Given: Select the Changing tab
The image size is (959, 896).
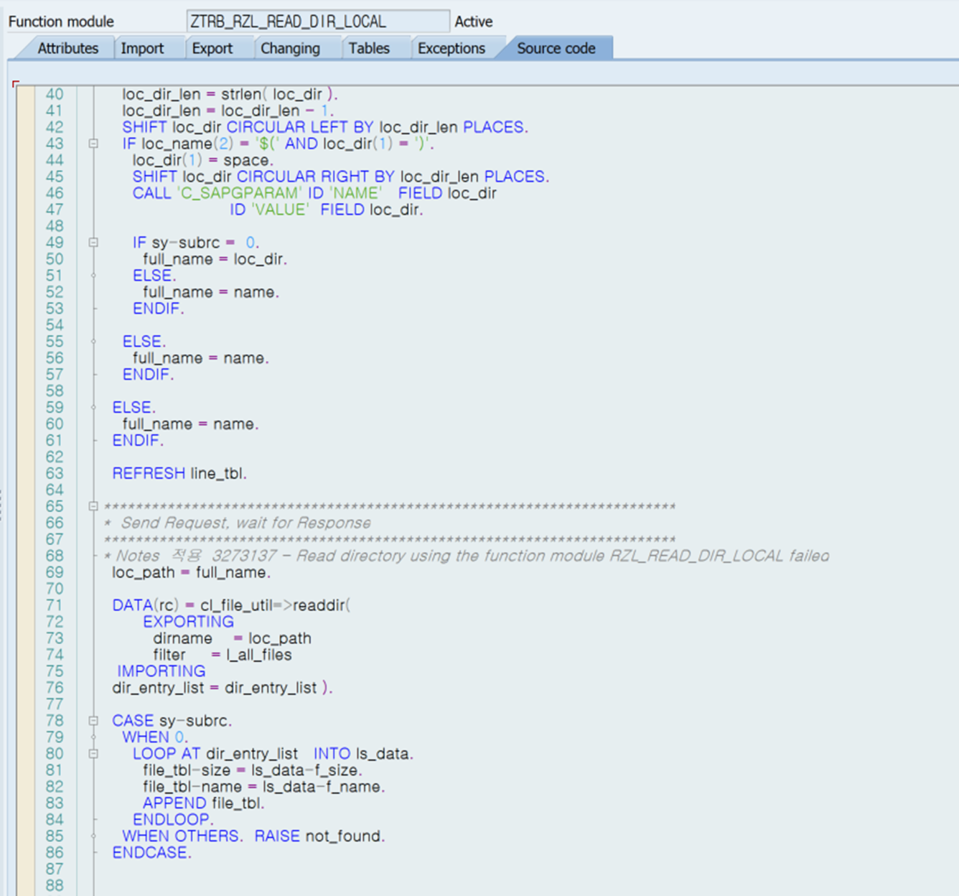Looking at the screenshot, I should point(290,48).
